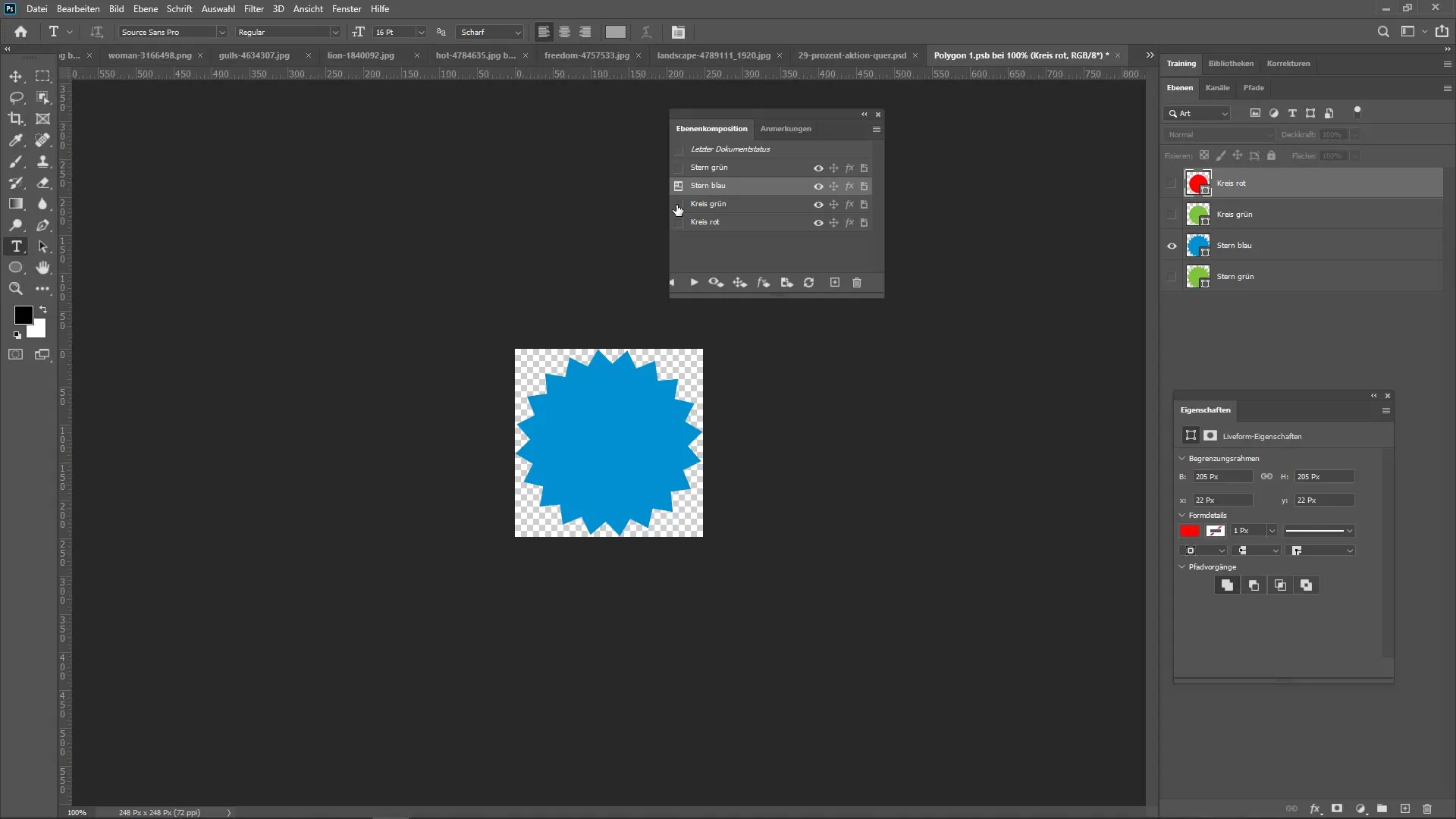Click the update layer comp icon
The width and height of the screenshot is (1456, 819).
tap(809, 283)
